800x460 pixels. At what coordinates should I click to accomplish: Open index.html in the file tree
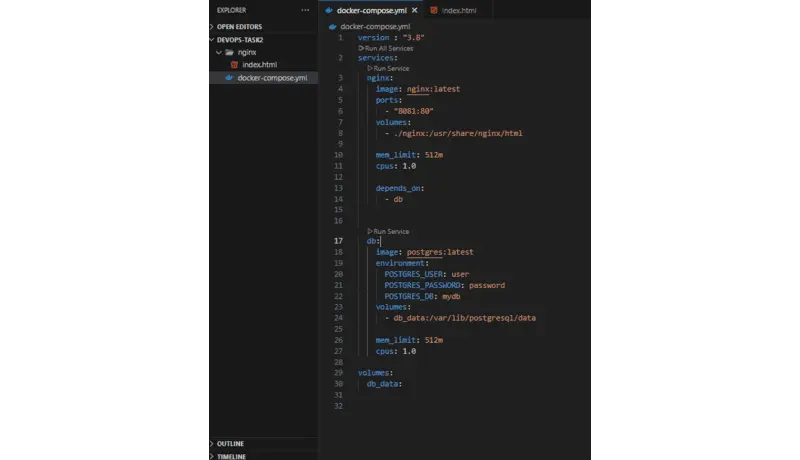pos(259,65)
